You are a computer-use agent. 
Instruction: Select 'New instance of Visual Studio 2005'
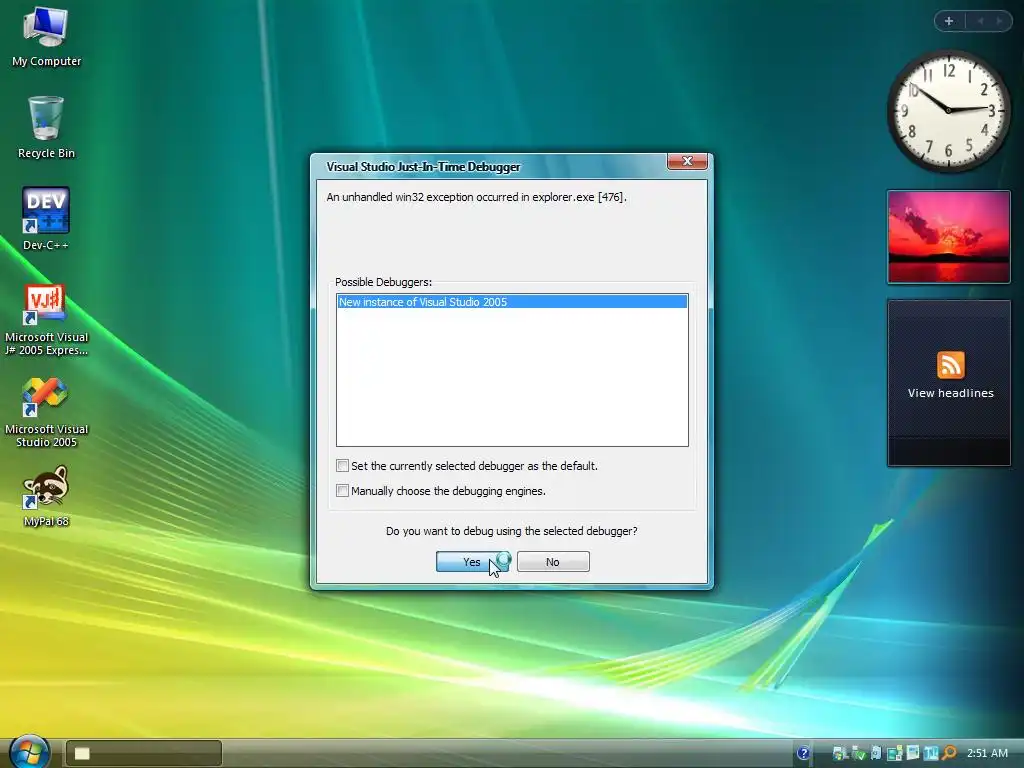click(x=512, y=302)
